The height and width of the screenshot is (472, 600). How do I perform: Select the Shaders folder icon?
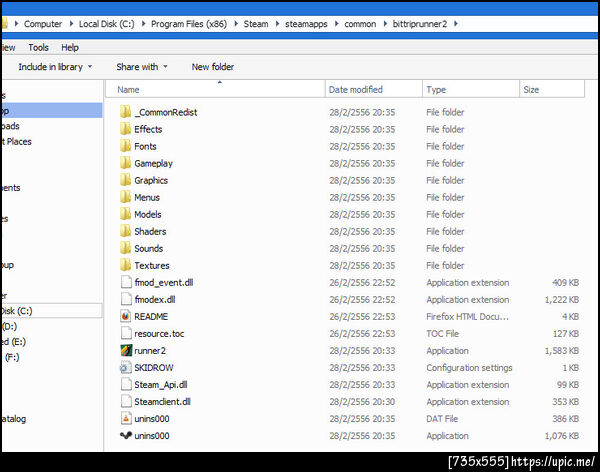click(x=125, y=231)
